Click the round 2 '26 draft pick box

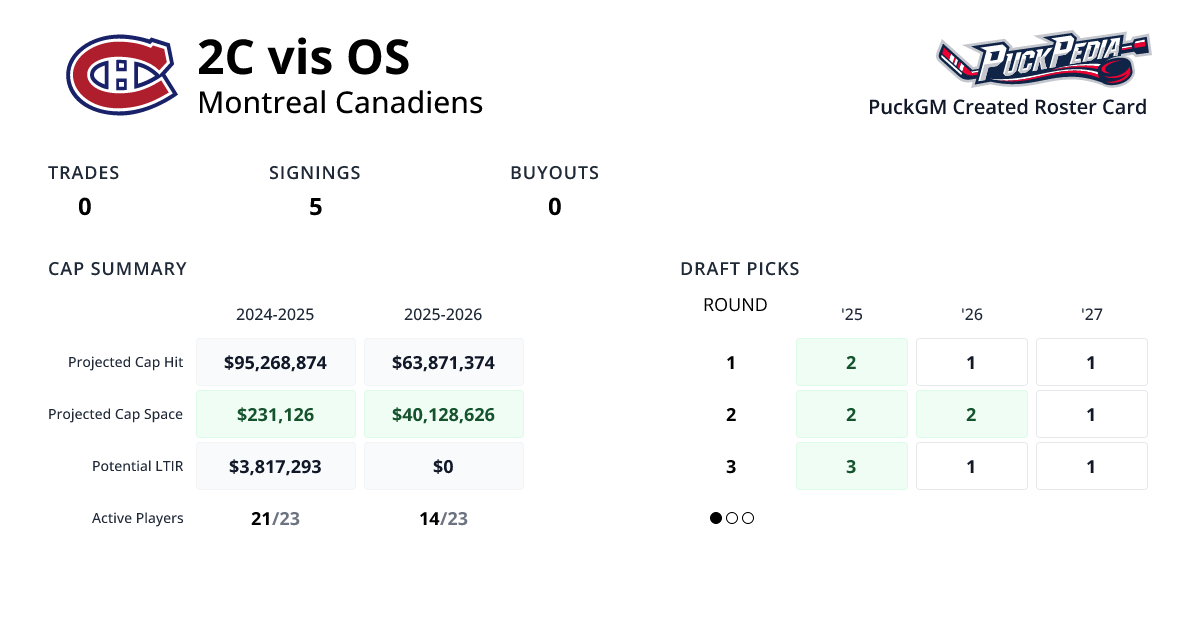click(972, 414)
